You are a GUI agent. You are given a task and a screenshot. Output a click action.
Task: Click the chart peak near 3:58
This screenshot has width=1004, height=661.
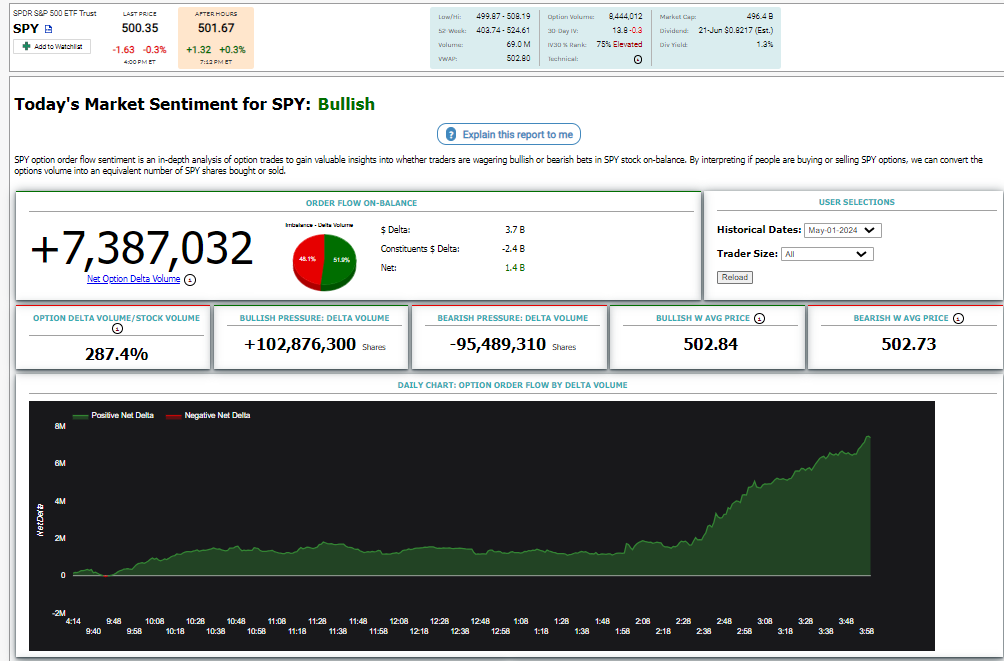click(x=868, y=437)
